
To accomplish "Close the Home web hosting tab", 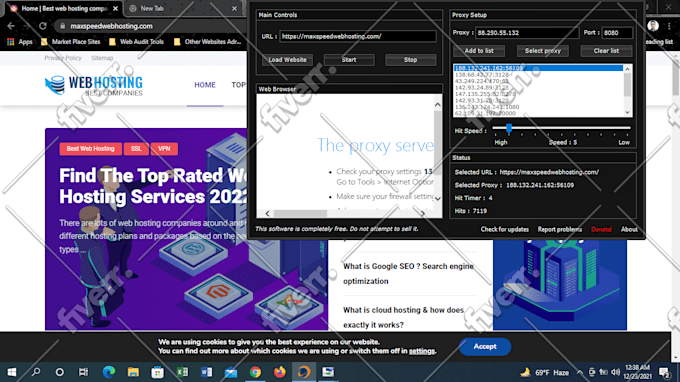I will (x=115, y=8).
